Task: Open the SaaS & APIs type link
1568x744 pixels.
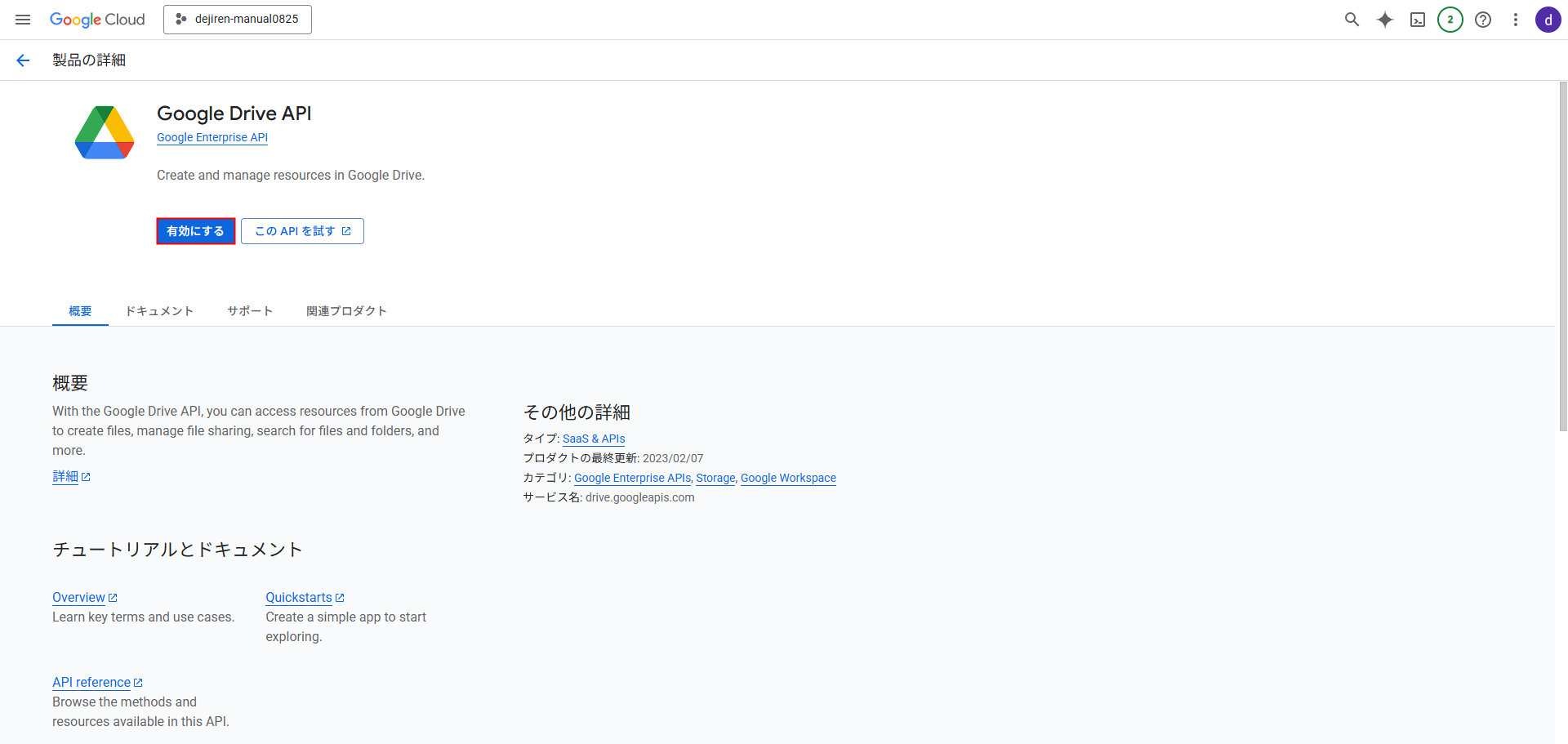Action: (594, 439)
